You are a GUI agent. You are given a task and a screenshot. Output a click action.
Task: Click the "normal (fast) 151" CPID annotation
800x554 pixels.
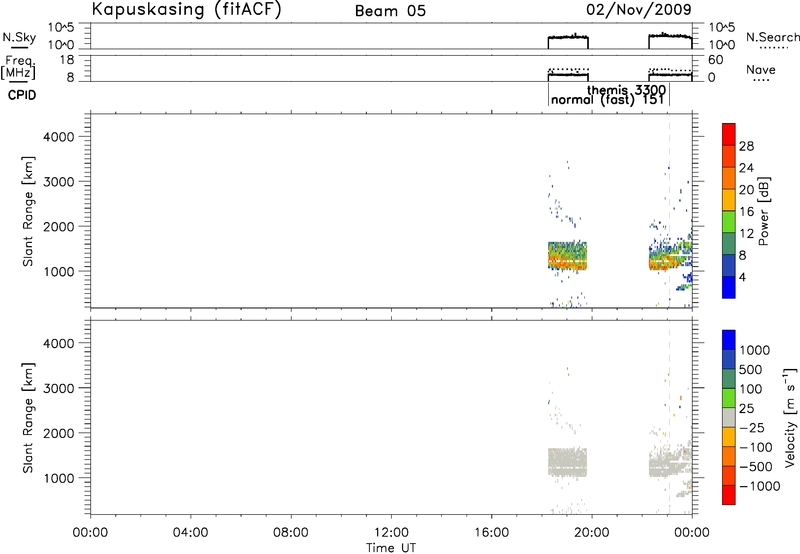(608, 99)
